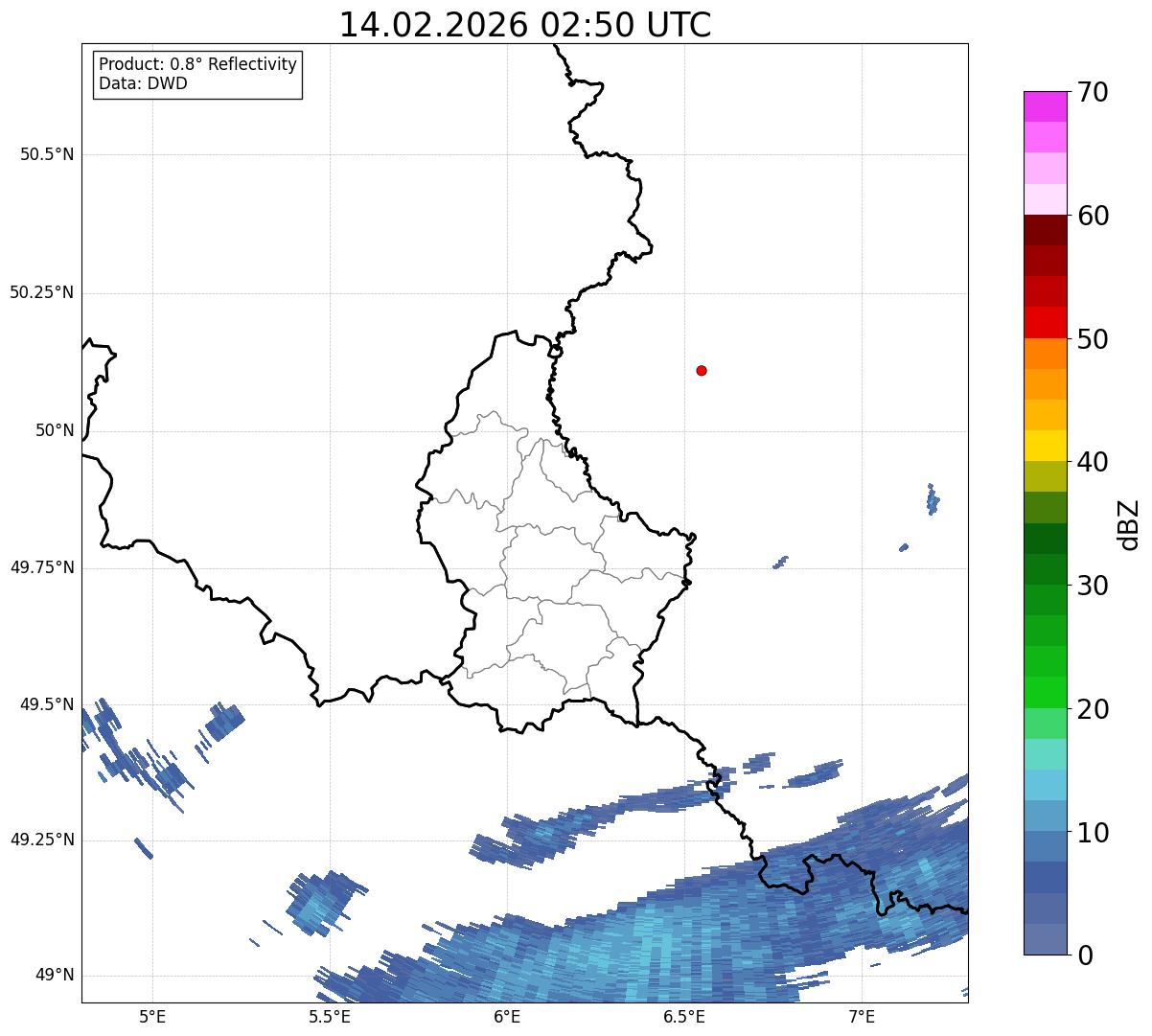Click the 10 value on the colorbar
This screenshot has height=1036, width=1152.
pos(1093,832)
